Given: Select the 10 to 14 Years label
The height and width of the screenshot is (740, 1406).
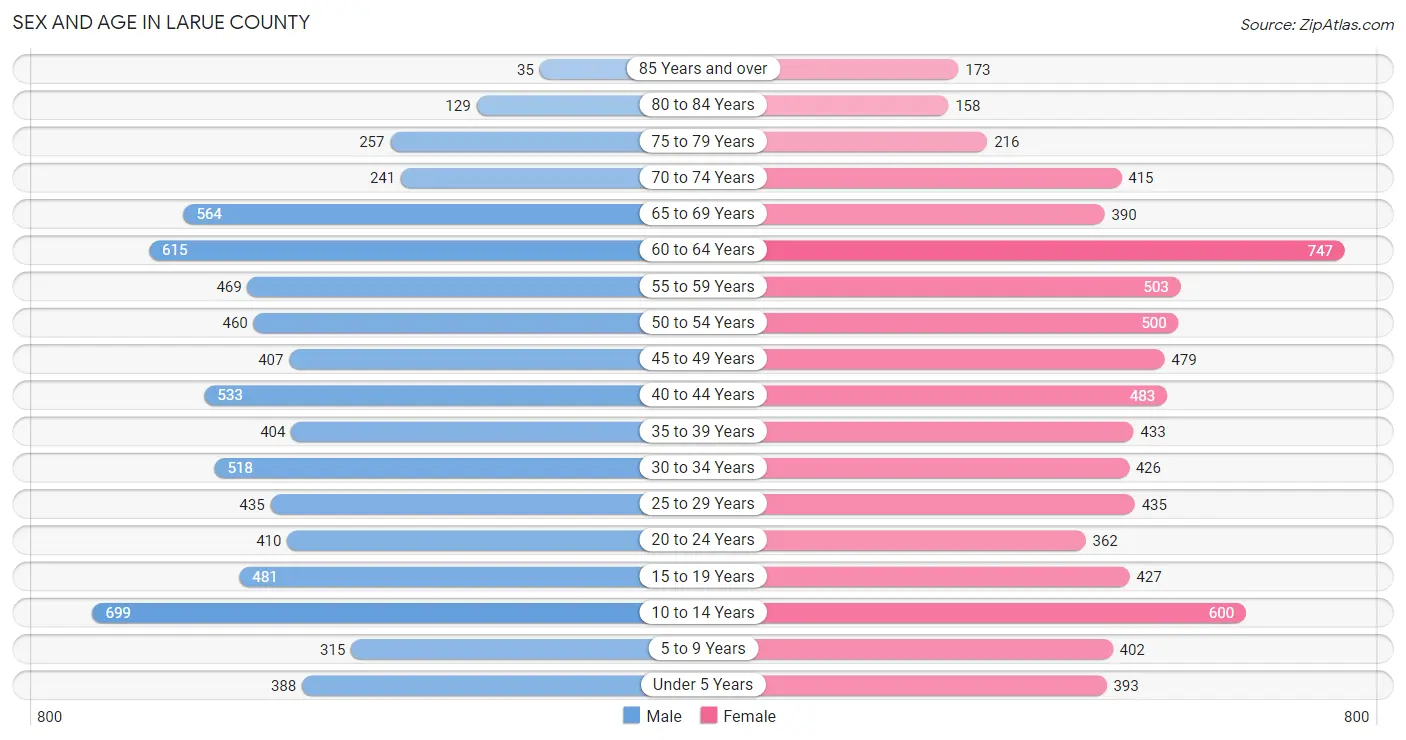Looking at the screenshot, I should pyautogui.click(x=703, y=612).
